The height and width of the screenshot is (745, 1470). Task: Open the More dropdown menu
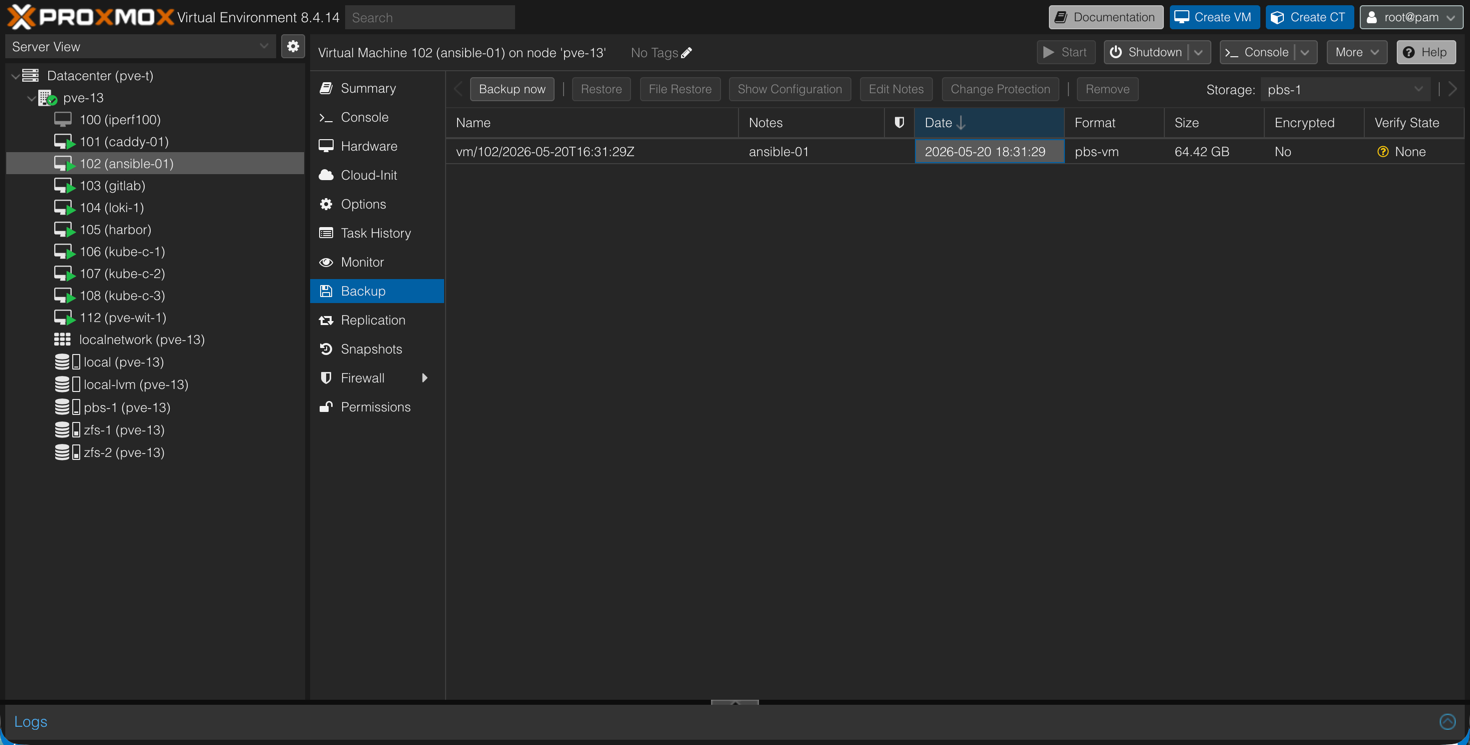point(1356,52)
